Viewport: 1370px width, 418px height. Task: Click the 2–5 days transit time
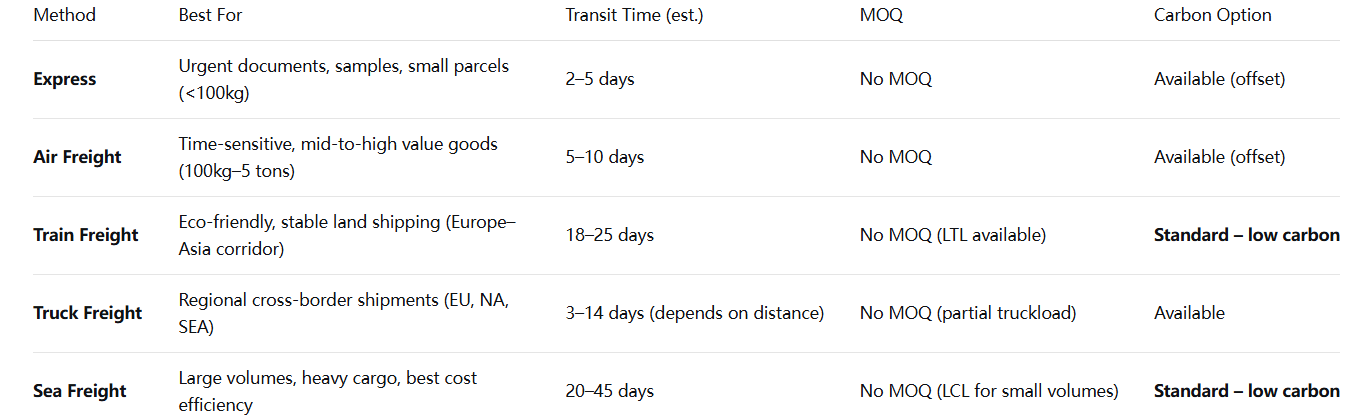600,79
